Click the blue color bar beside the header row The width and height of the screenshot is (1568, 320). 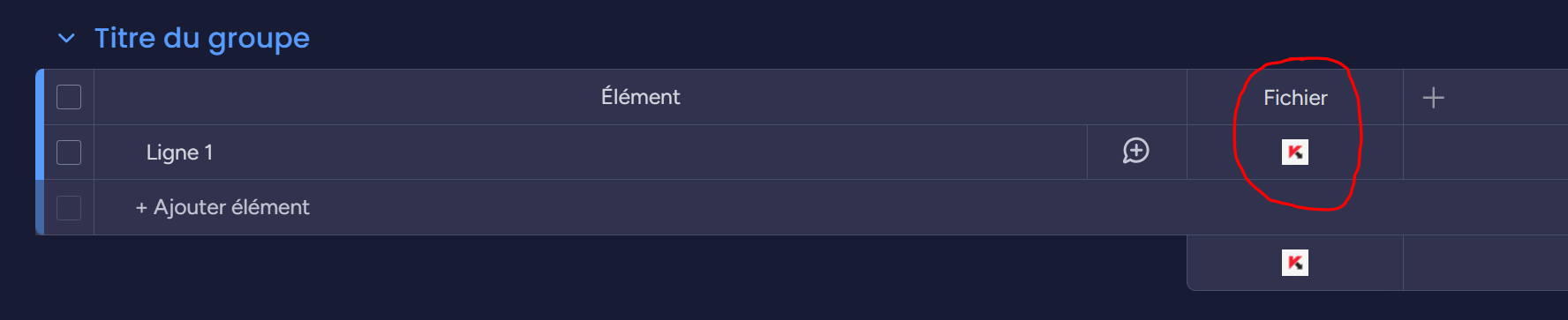(40, 97)
